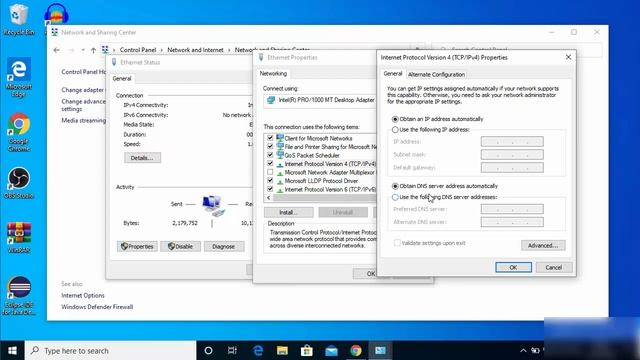Close the IPv4 Properties dialog
Viewport: 640px width, 360px height.
point(568,57)
